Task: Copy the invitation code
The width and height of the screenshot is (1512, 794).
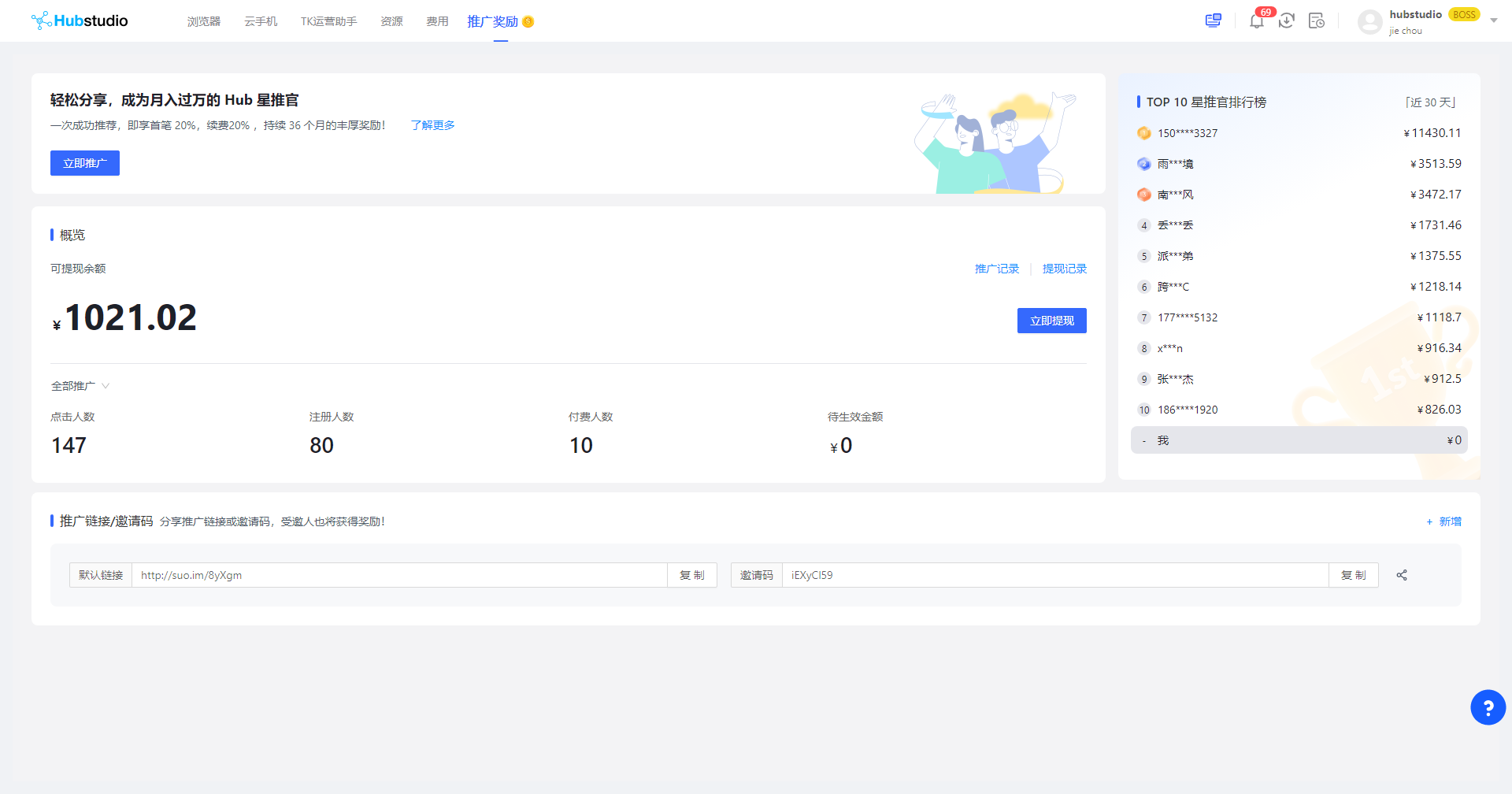Action: [x=1354, y=575]
